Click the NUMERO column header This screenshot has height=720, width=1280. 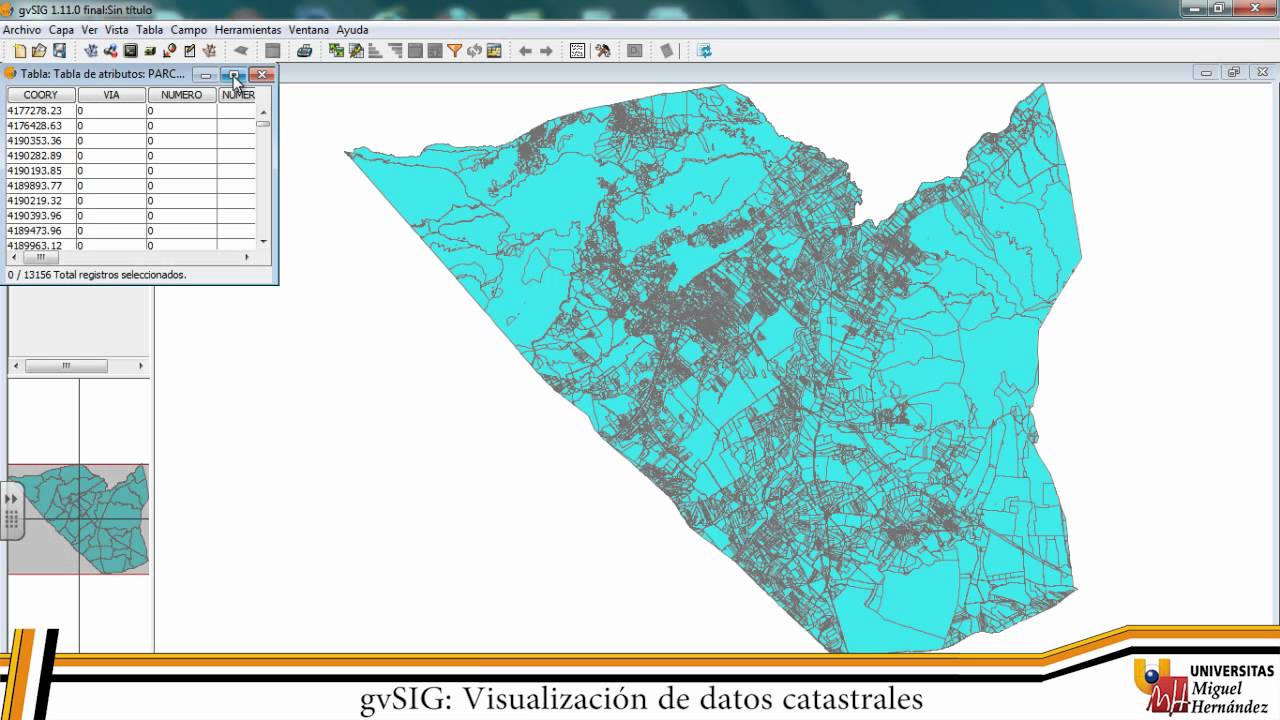182,95
